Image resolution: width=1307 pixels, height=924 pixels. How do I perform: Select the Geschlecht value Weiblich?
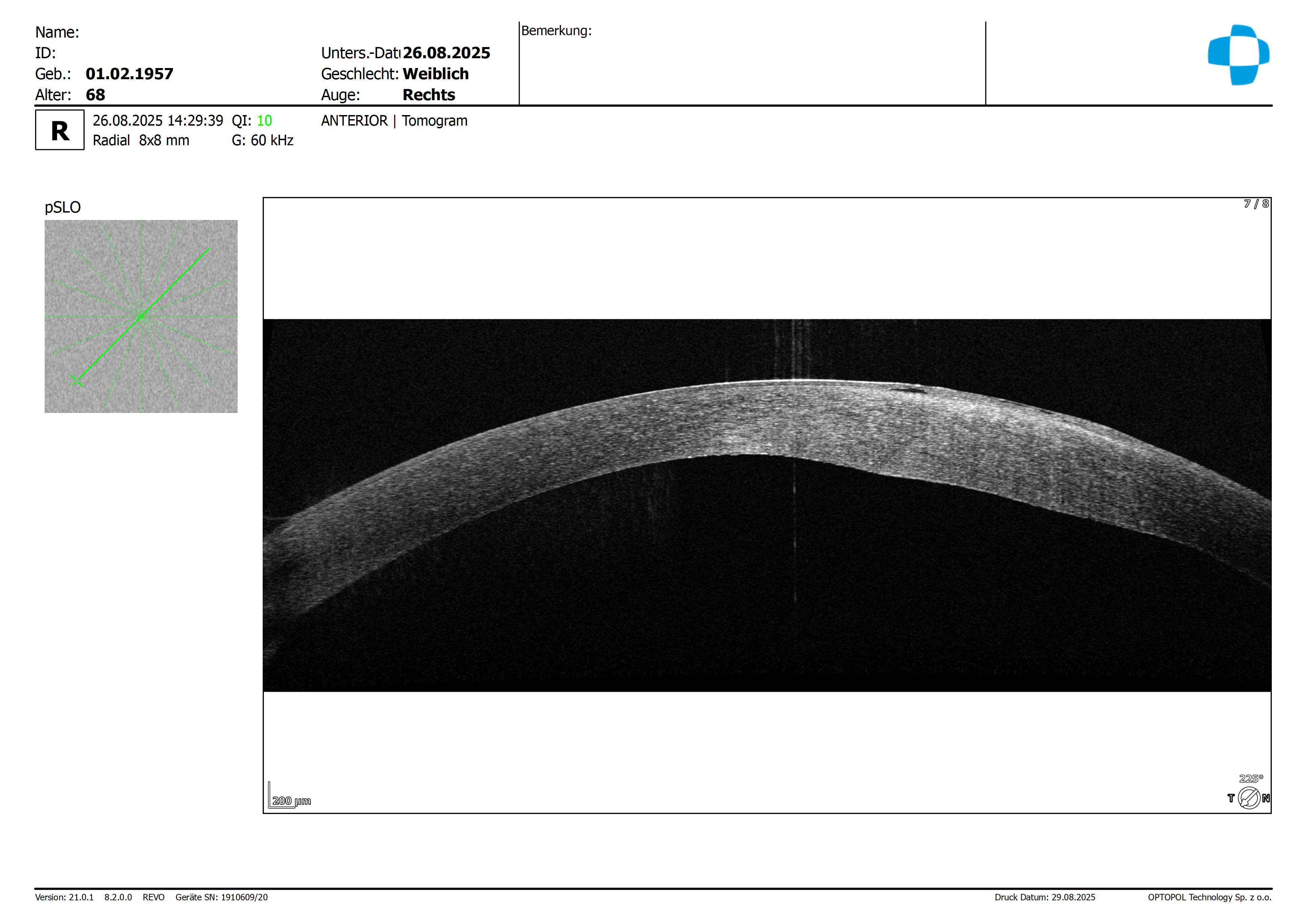tap(435, 73)
